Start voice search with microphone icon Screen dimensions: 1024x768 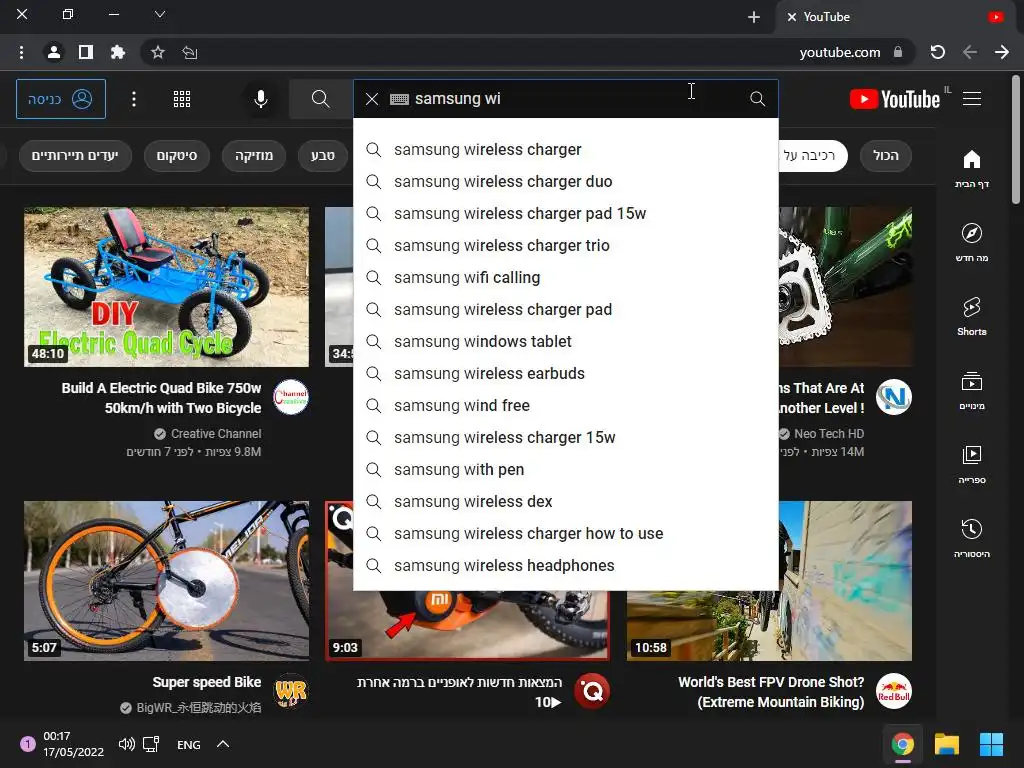[261, 99]
